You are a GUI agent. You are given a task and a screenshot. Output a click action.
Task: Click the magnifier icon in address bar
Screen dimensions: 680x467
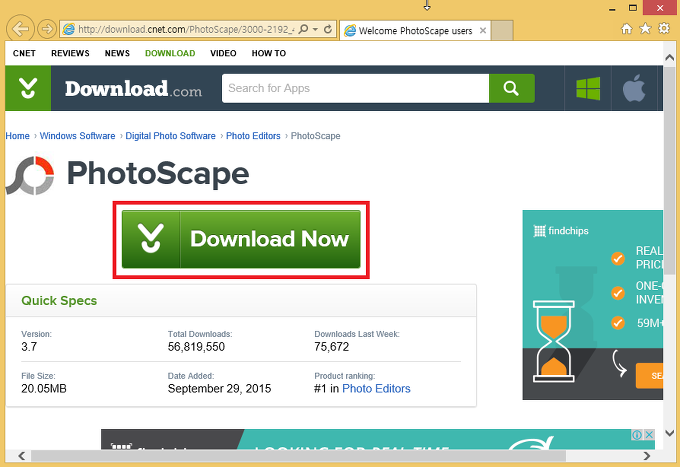(304, 29)
